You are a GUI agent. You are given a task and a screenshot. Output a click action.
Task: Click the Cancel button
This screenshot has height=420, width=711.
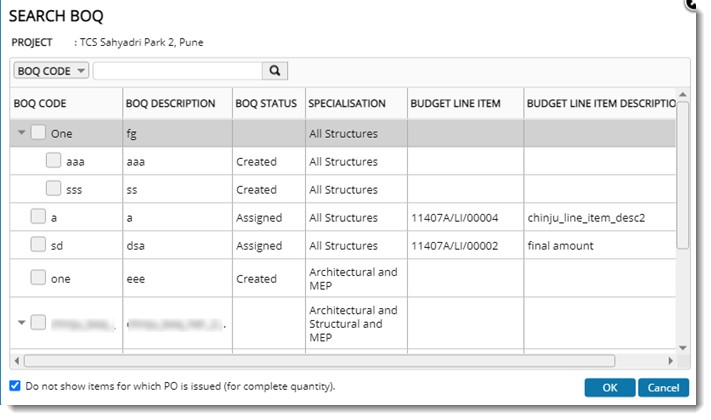[x=663, y=388]
